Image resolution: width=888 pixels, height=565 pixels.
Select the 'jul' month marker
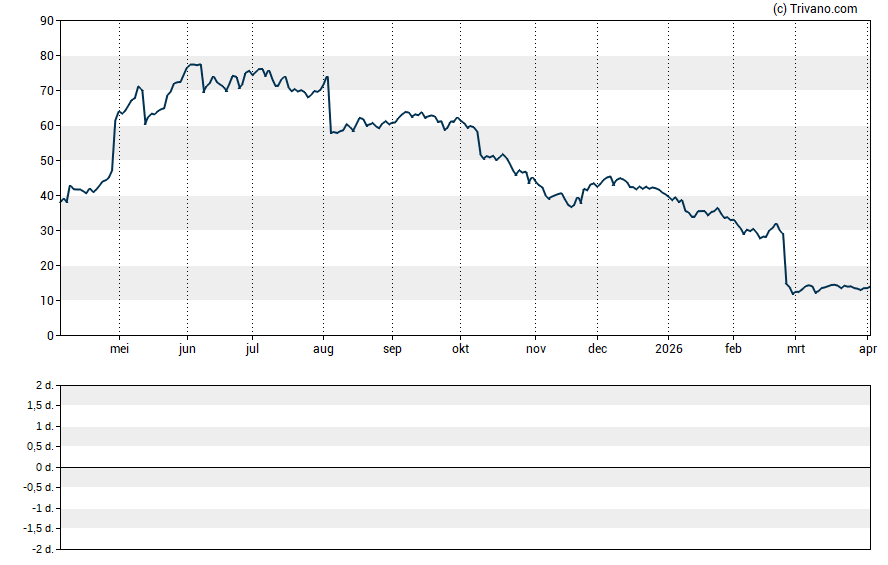pyautogui.click(x=252, y=349)
